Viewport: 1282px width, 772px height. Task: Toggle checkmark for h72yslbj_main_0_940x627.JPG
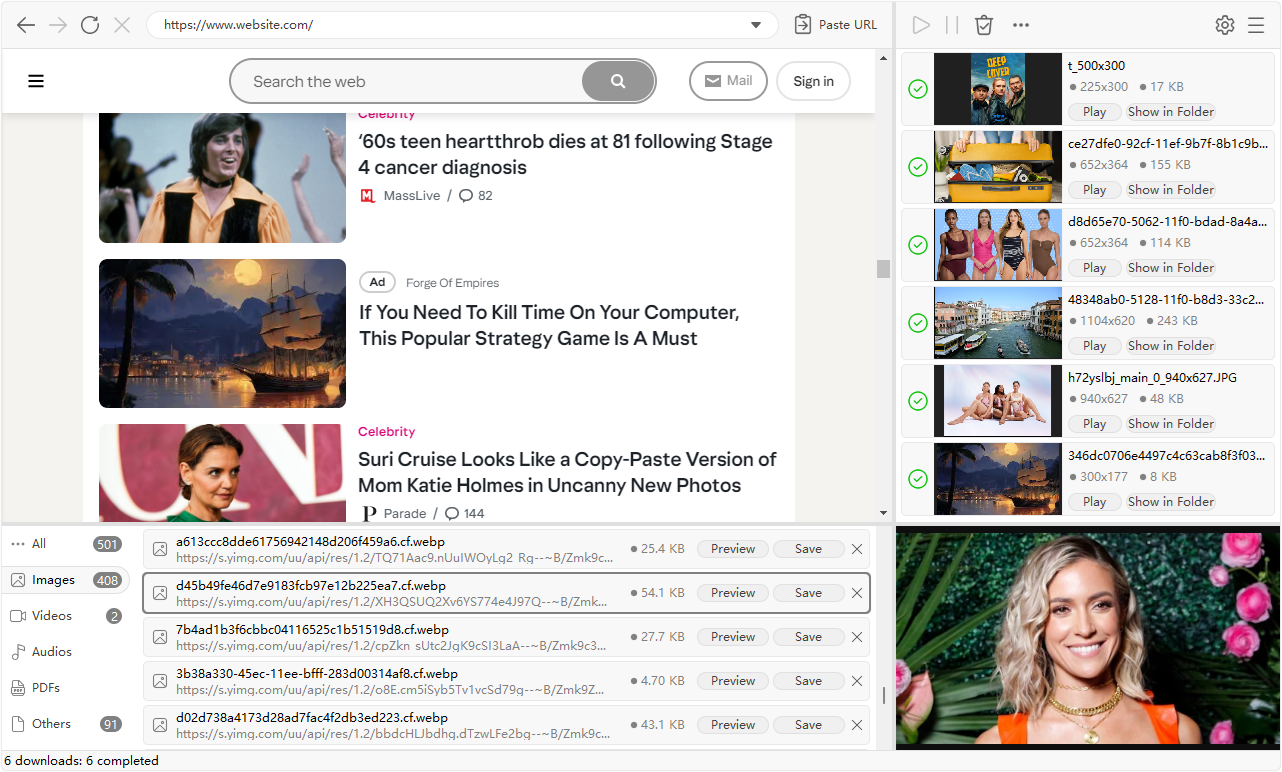(x=918, y=401)
